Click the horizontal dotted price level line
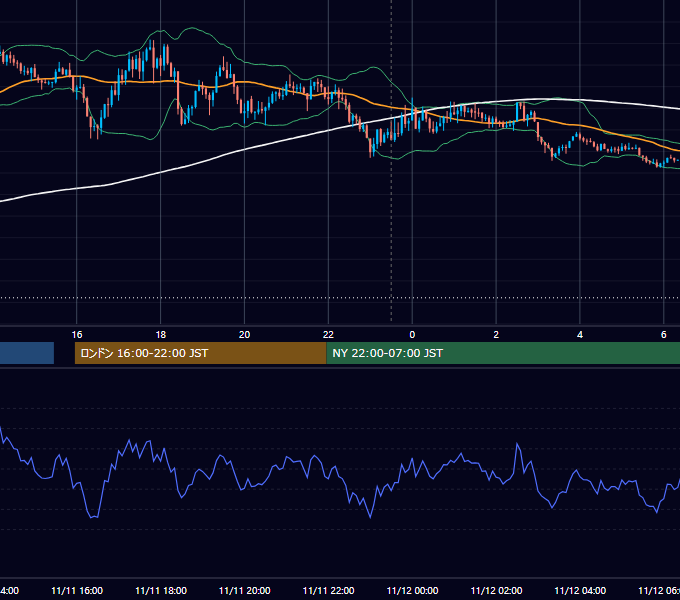 click(x=340, y=298)
